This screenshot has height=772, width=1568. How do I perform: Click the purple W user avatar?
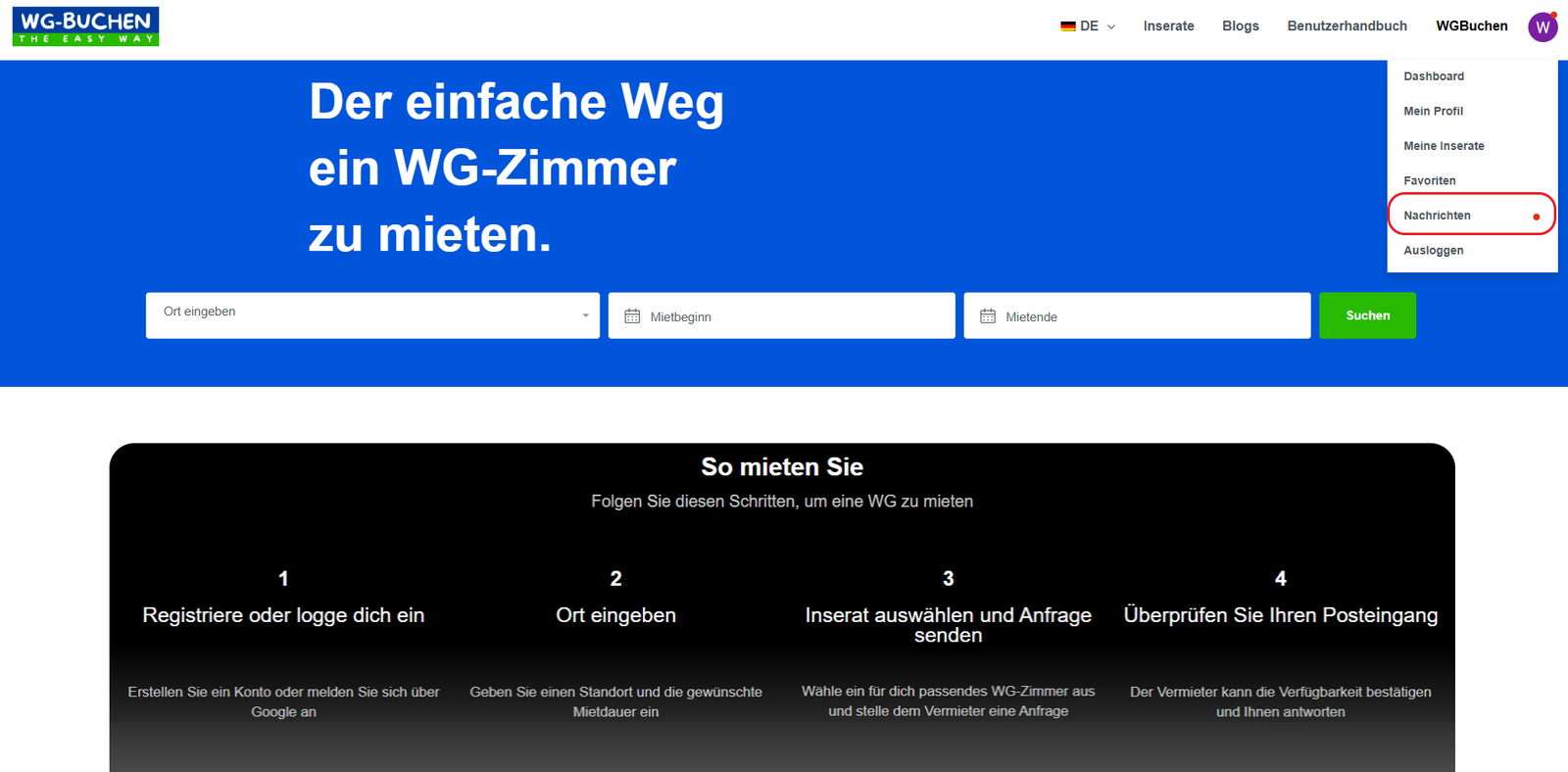pos(1543,27)
